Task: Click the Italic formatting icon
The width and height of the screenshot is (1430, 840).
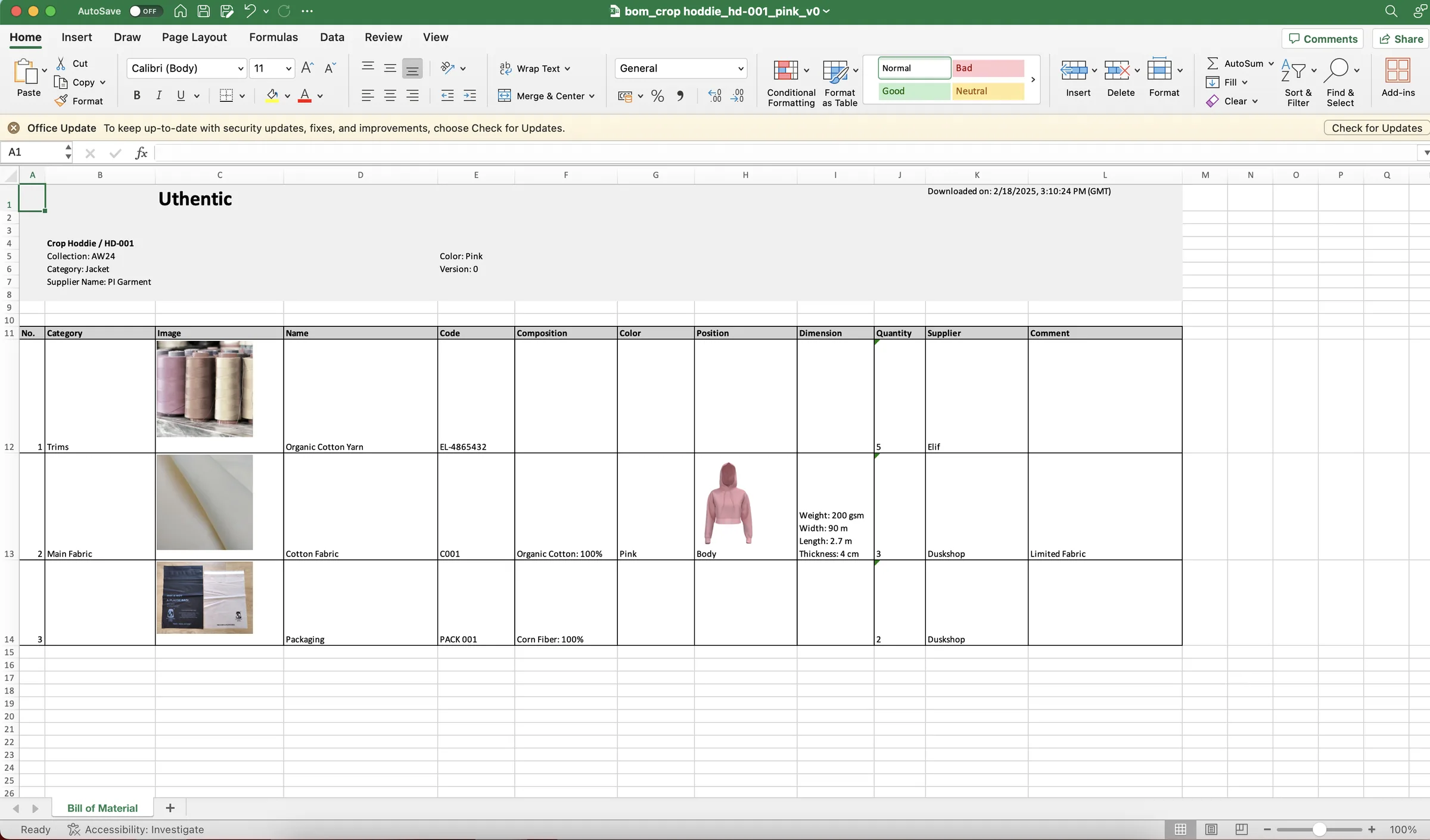Action: point(158,95)
